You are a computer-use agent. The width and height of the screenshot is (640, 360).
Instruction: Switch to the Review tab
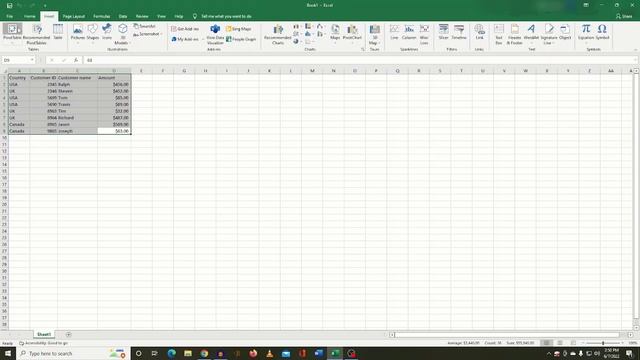tap(142, 16)
